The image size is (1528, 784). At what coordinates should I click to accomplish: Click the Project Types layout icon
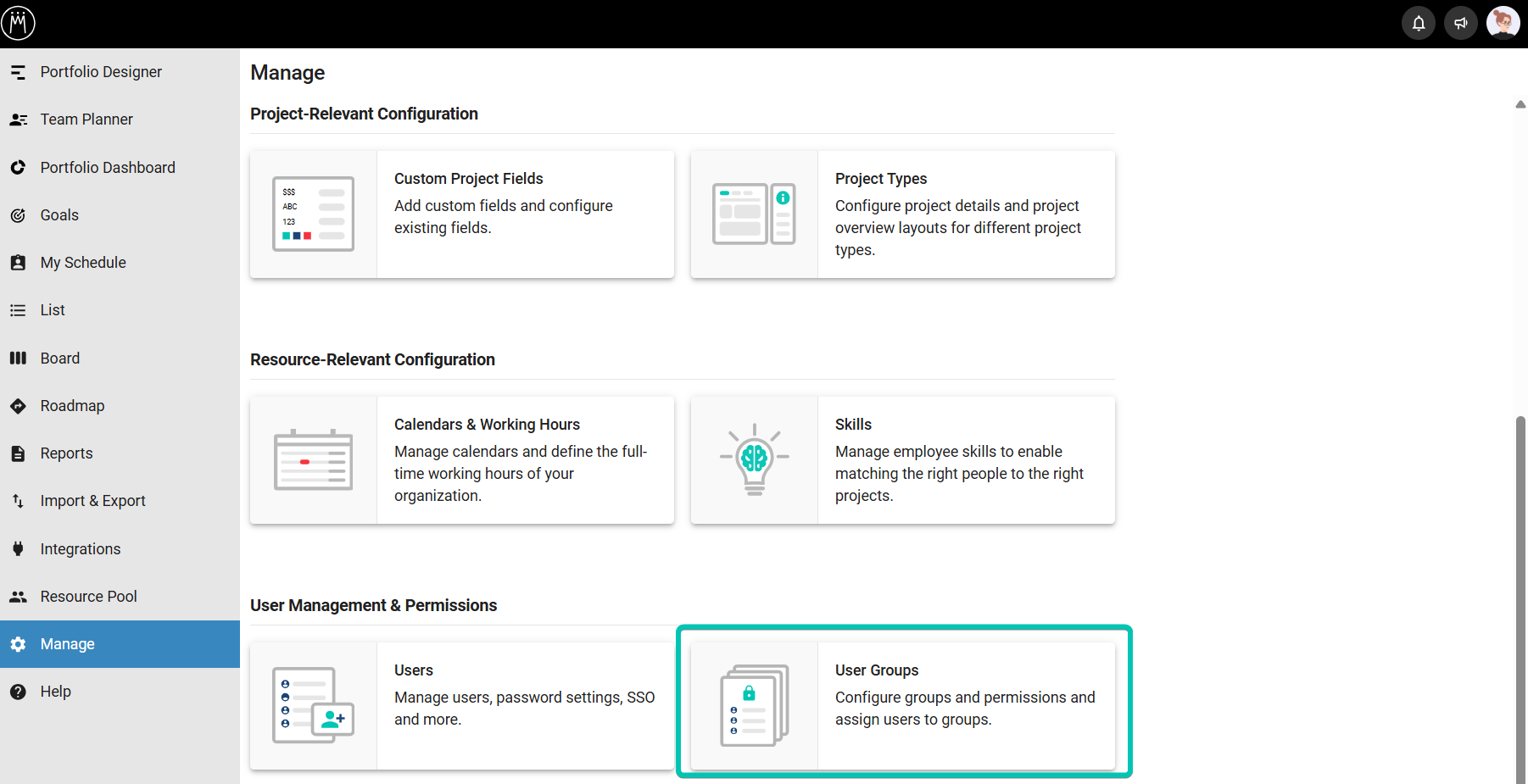point(754,214)
